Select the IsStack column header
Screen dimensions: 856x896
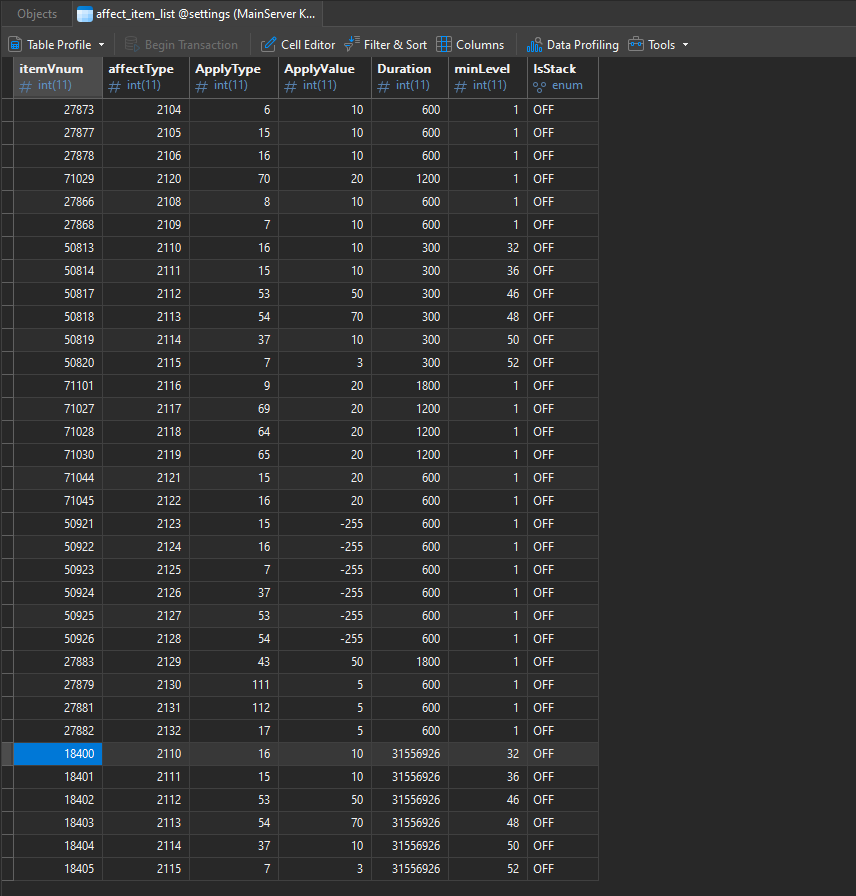[x=563, y=78]
